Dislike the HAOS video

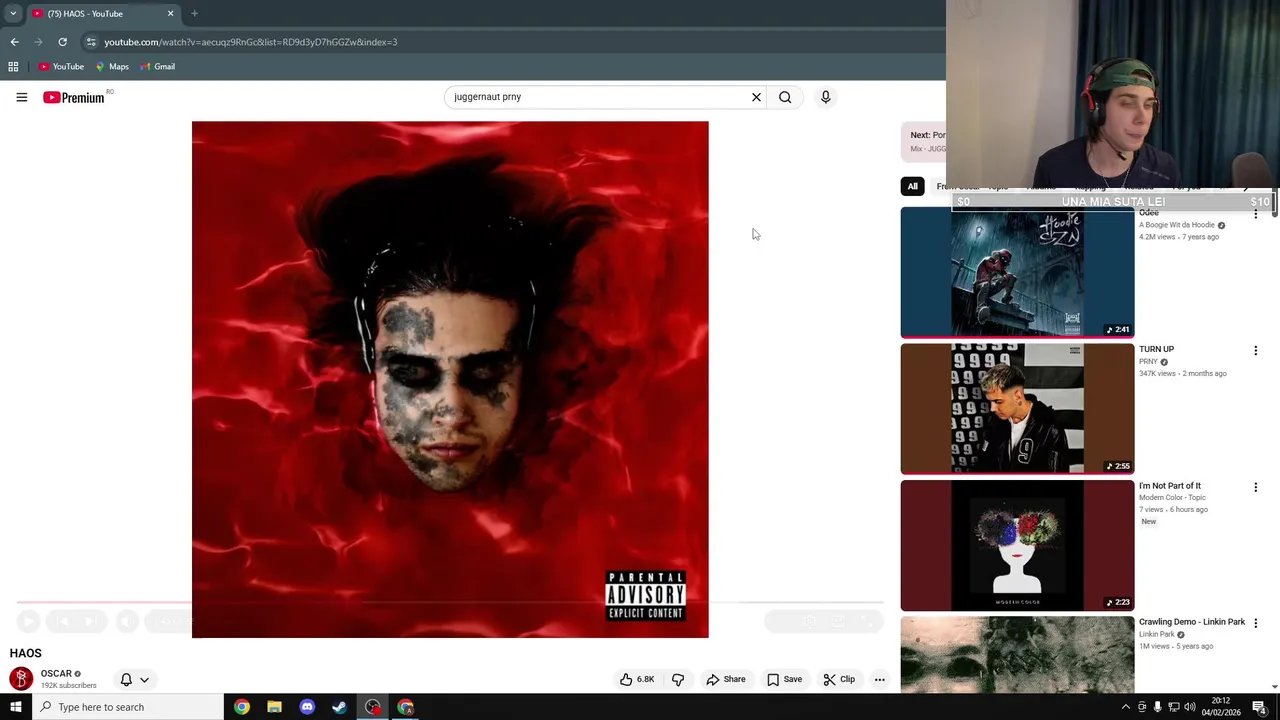(678, 679)
